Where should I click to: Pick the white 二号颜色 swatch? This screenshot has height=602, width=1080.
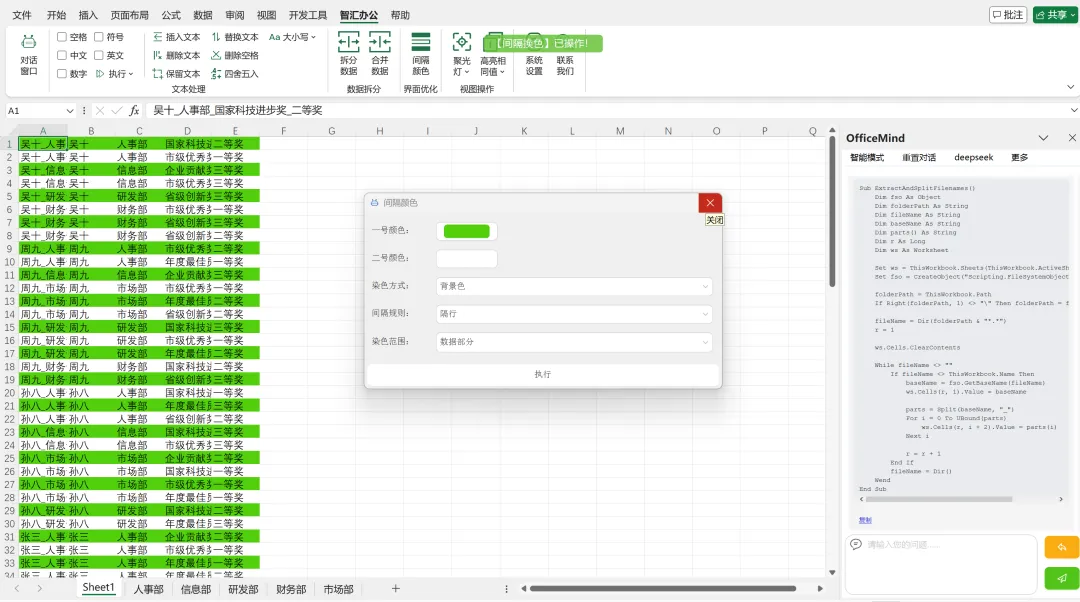coord(466,258)
